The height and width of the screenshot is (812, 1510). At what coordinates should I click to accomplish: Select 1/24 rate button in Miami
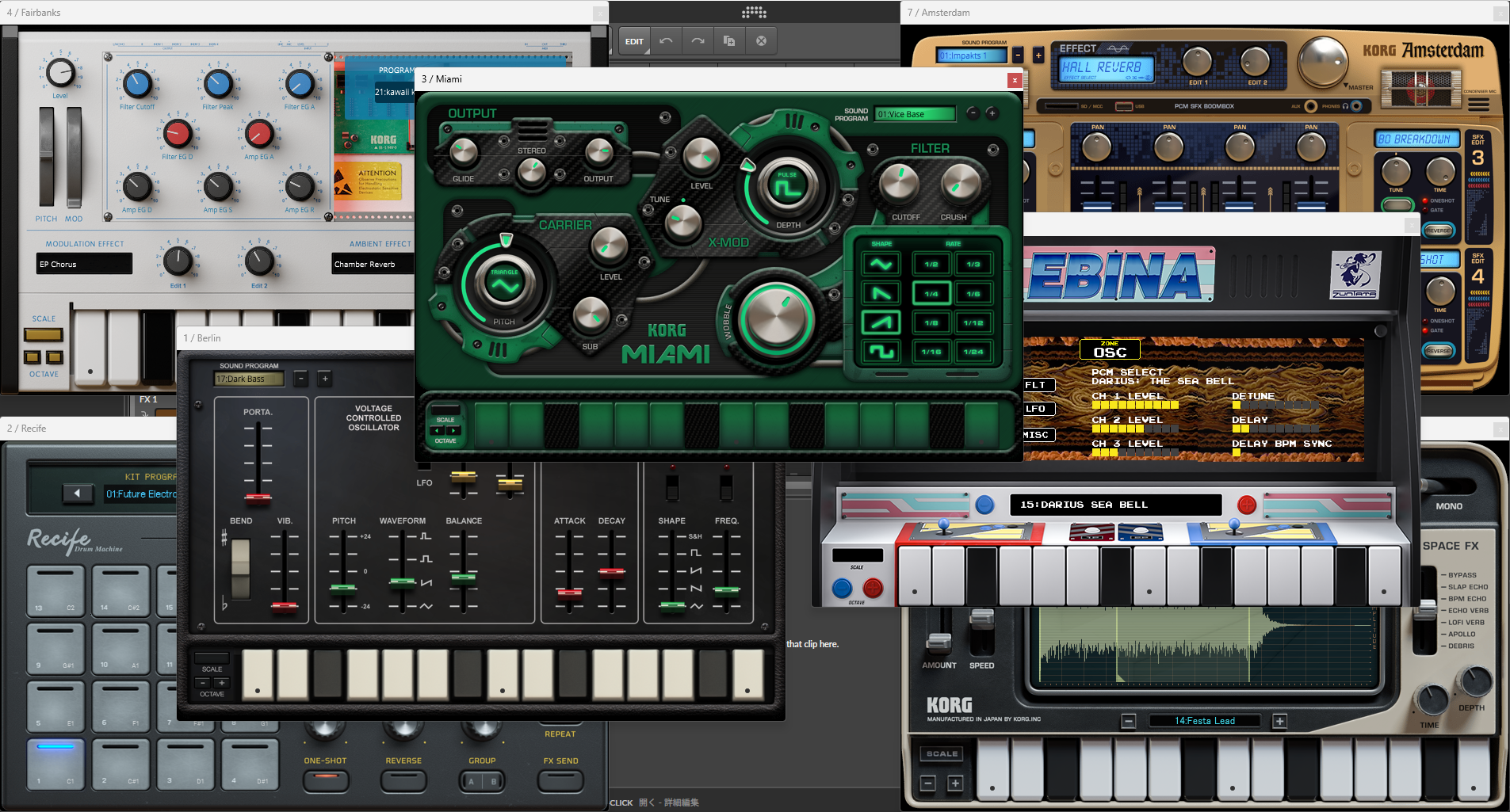[x=973, y=351]
